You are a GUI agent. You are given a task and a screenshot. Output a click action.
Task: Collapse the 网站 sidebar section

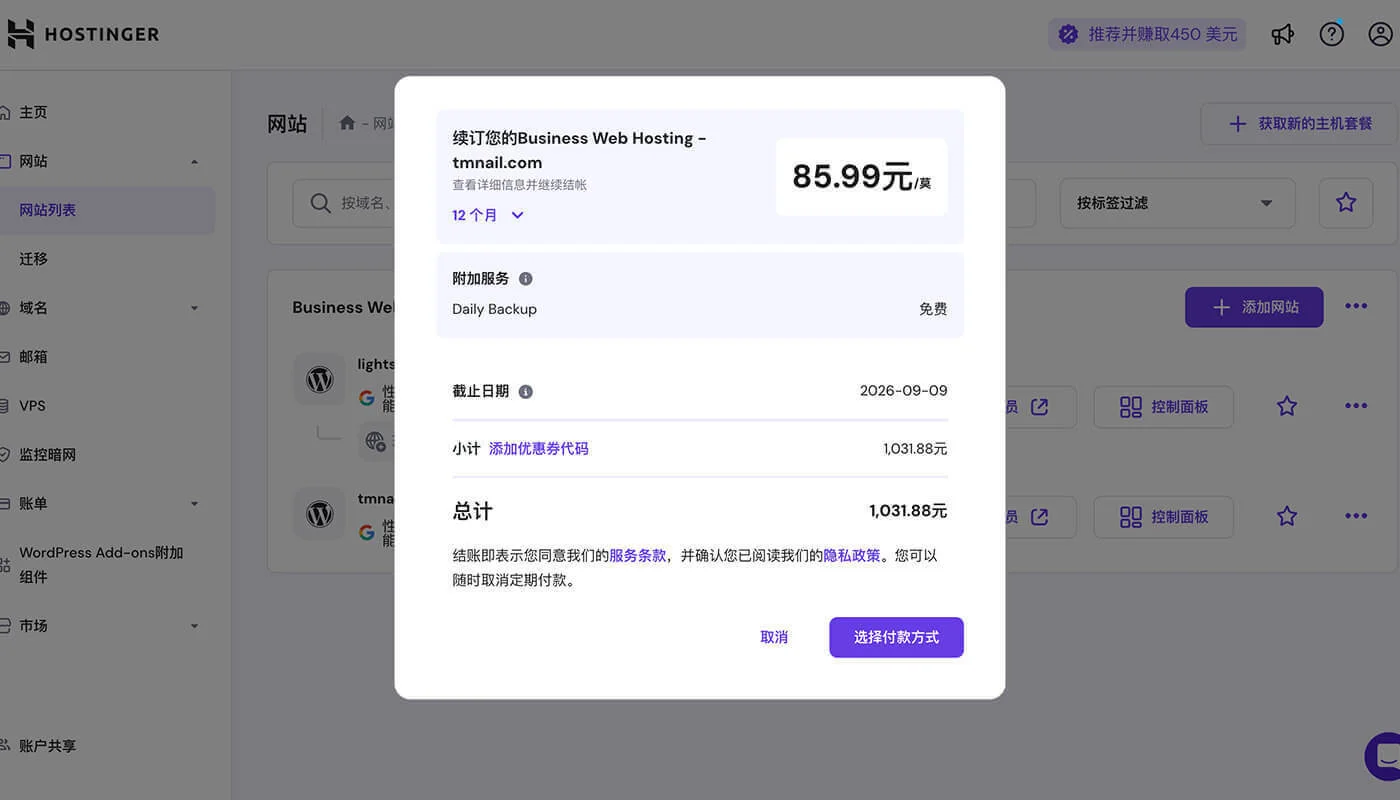click(195, 161)
